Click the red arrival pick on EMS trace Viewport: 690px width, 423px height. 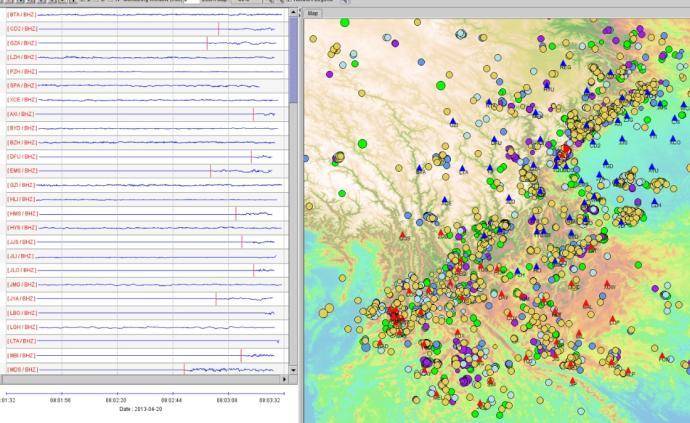pos(210,171)
